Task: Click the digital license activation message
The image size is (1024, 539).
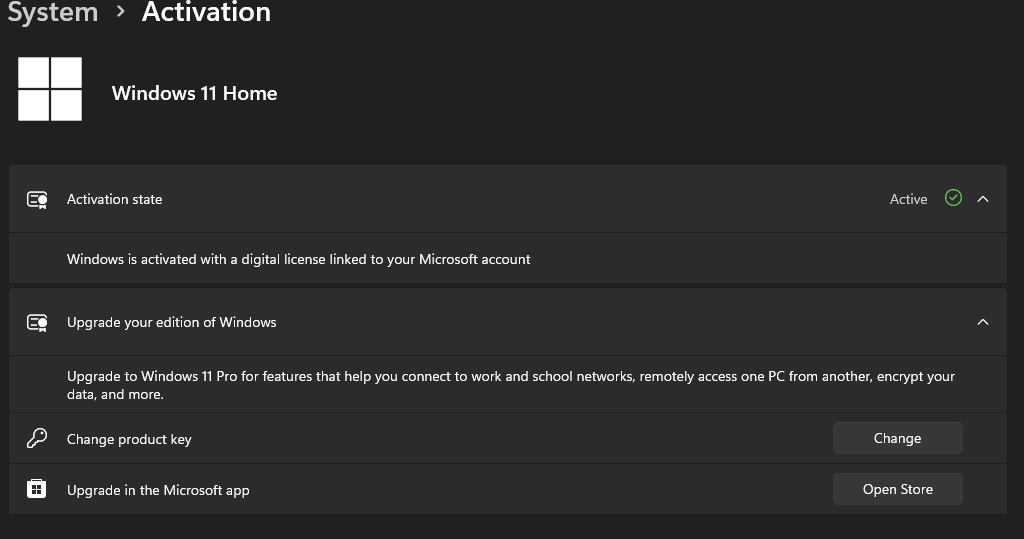Action: (298, 259)
